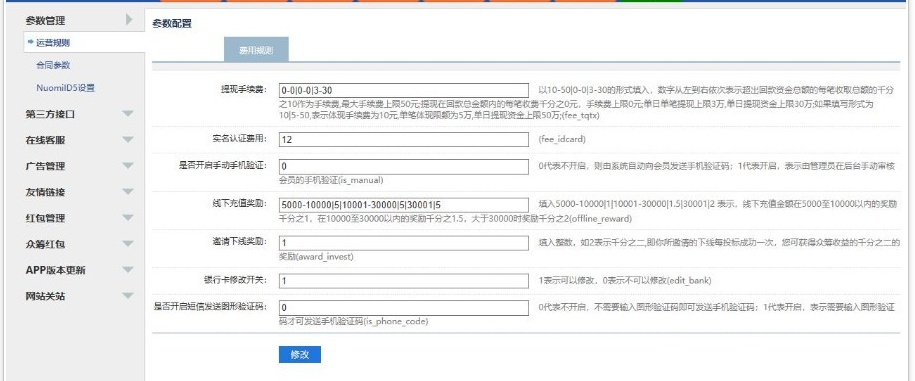Image resolution: width=915 pixels, height=381 pixels.
Task: Expand the 在线客服 menu arrow
Action: coord(128,140)
